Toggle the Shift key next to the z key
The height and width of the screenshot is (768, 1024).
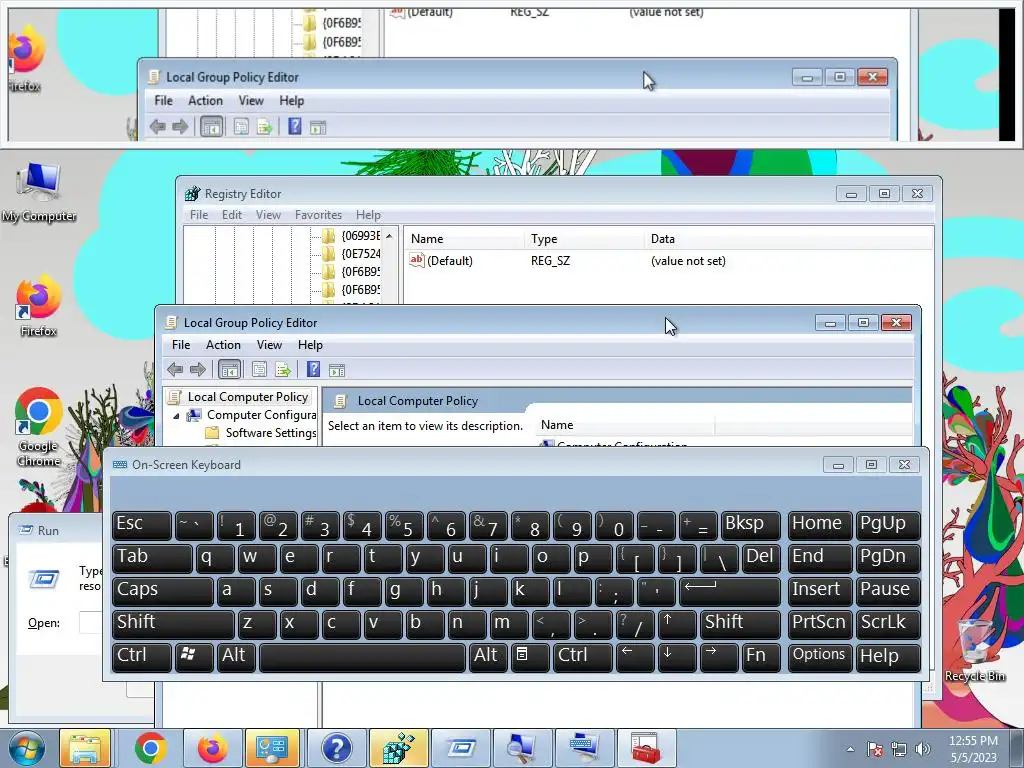point(172,624)
